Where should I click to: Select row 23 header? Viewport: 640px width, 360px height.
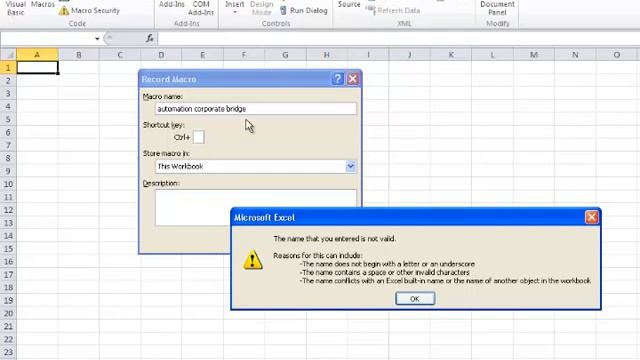click(8, 352)
